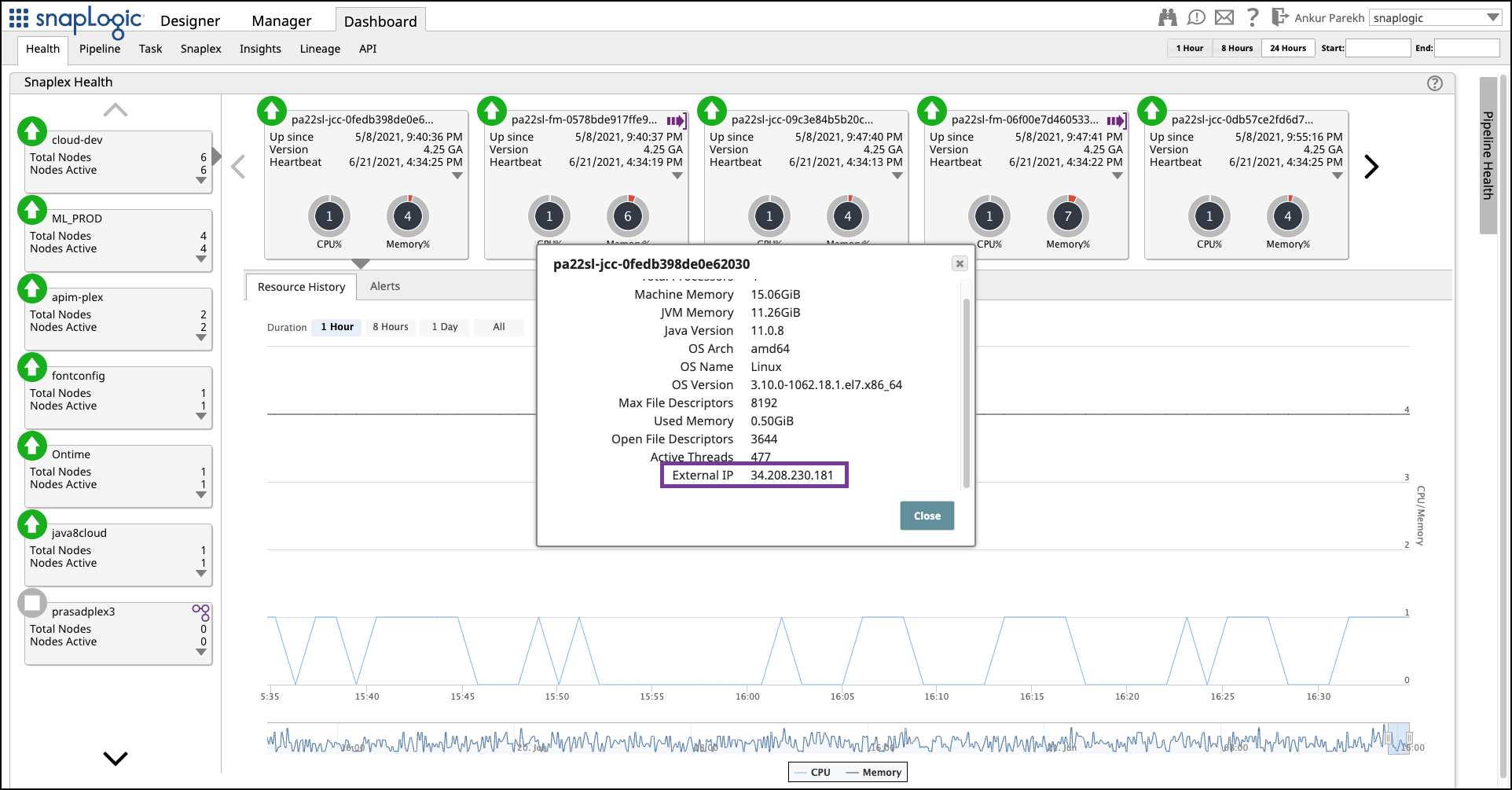Expand the cloud-dev node details chevron
Screen dimensions: 1512x790
[x=203, y=182]
